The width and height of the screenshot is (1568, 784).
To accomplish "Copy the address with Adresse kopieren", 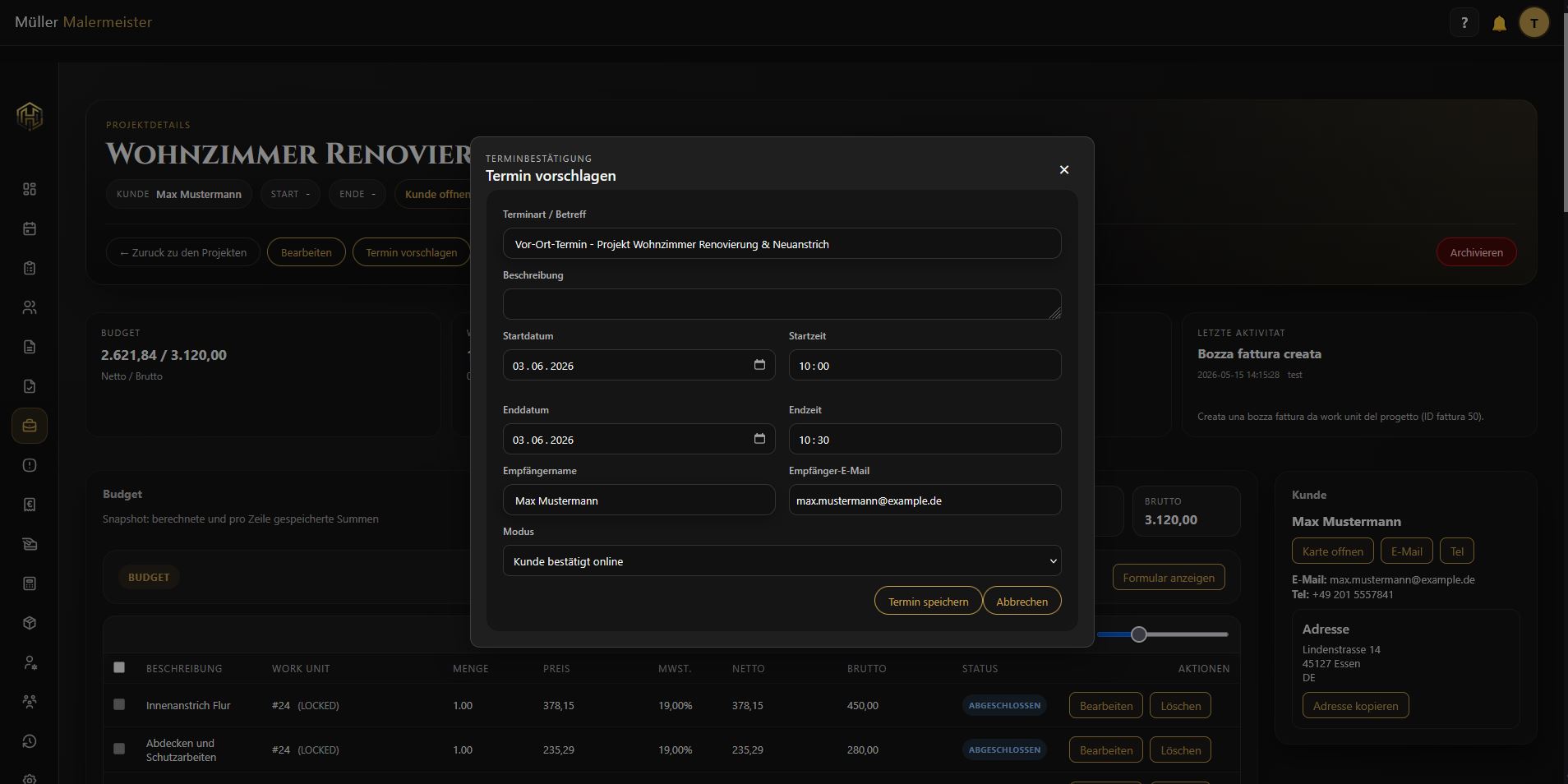I will (x=1355, y=705).
